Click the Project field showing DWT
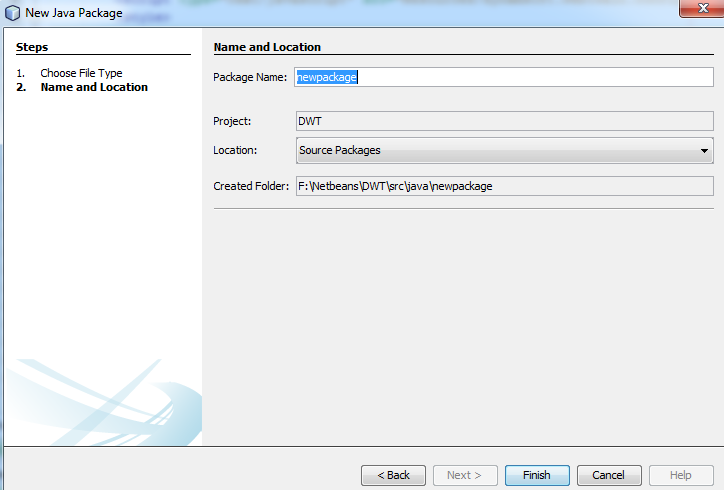This screenshot has width=724, height=490. [x=504, y=121]
